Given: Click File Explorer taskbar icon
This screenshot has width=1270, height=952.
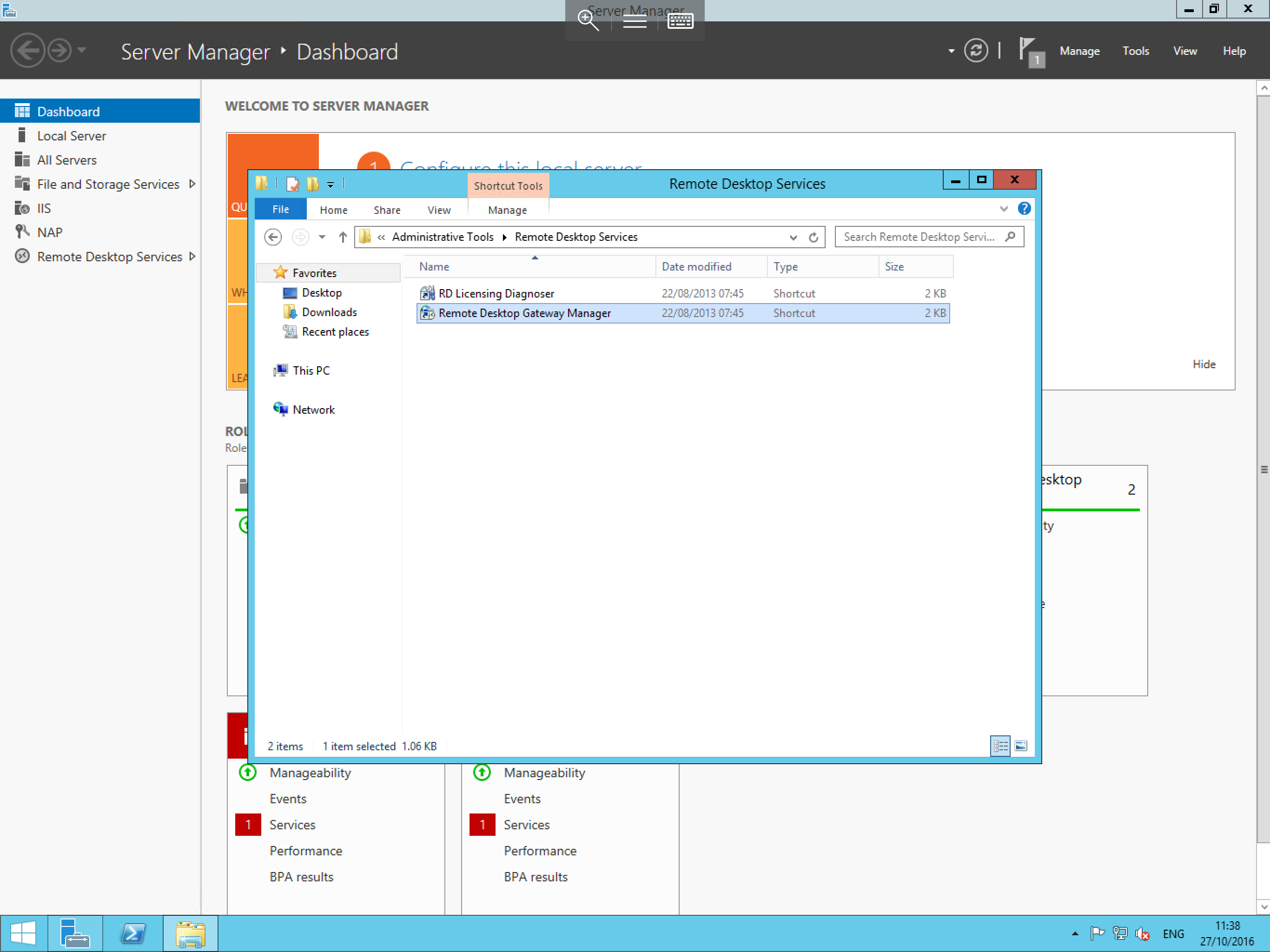Looking at the screenshot, I should tap(190, 933).
